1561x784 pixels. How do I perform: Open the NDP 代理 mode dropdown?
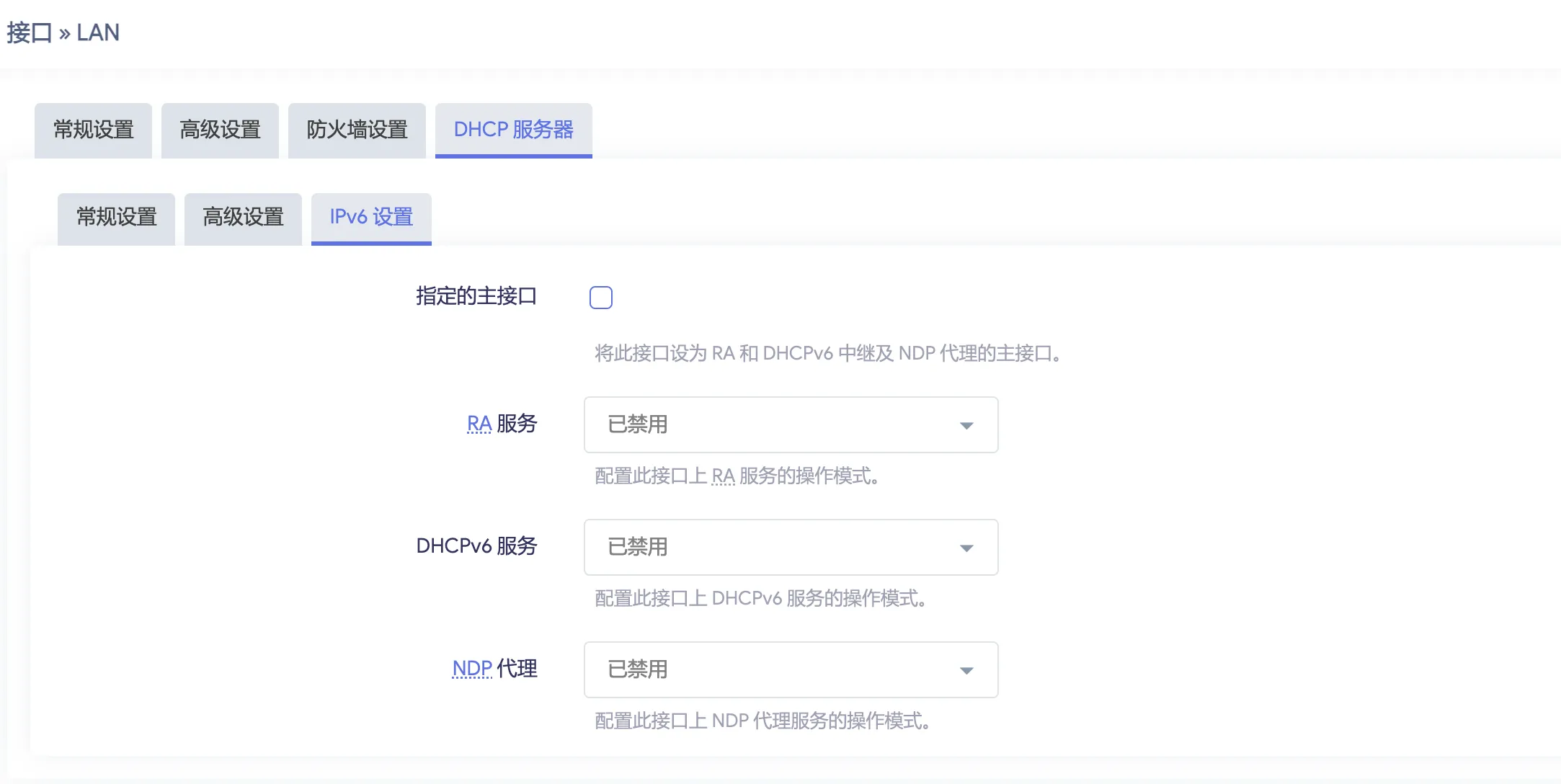click(791, 669)
